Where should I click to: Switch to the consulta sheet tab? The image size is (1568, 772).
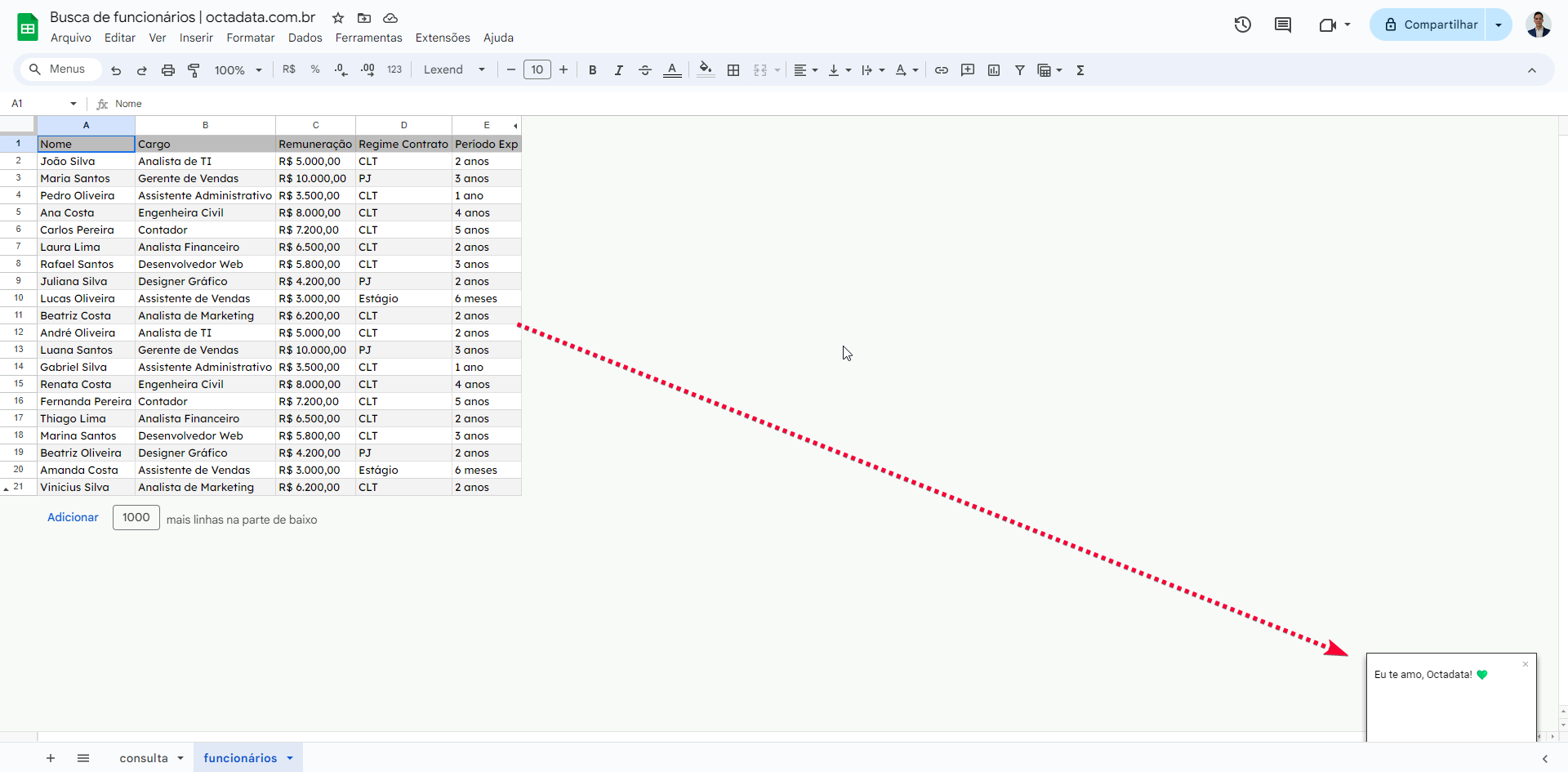click(144, 758)
